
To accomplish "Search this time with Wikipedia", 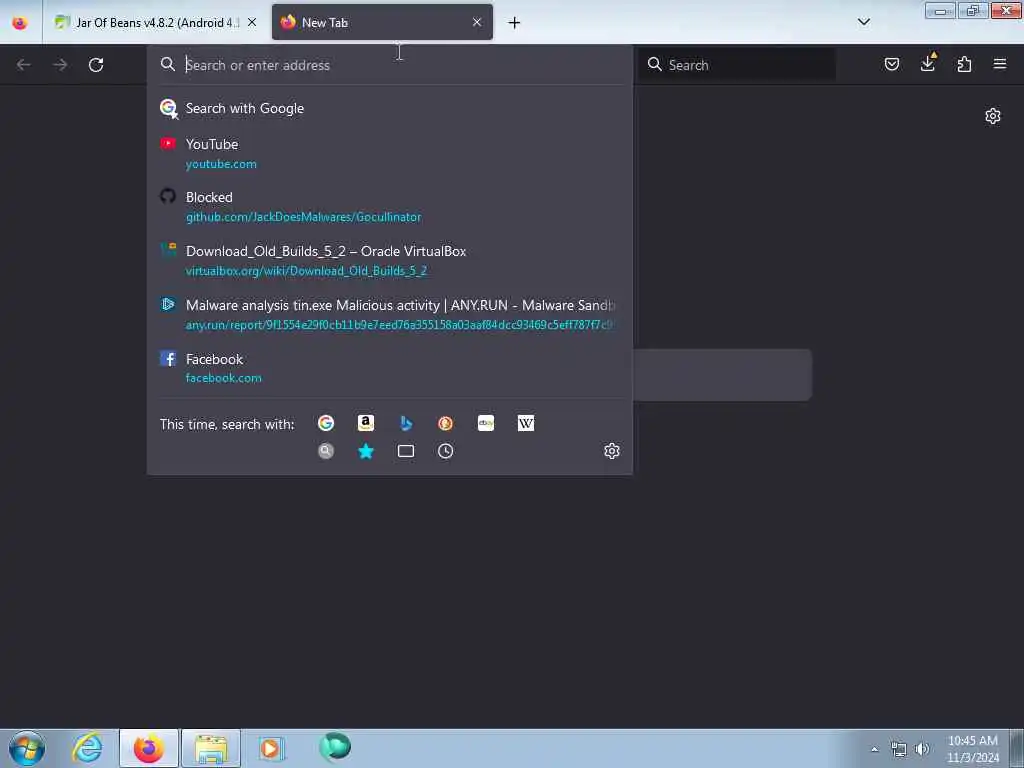I will click(526, 423).
